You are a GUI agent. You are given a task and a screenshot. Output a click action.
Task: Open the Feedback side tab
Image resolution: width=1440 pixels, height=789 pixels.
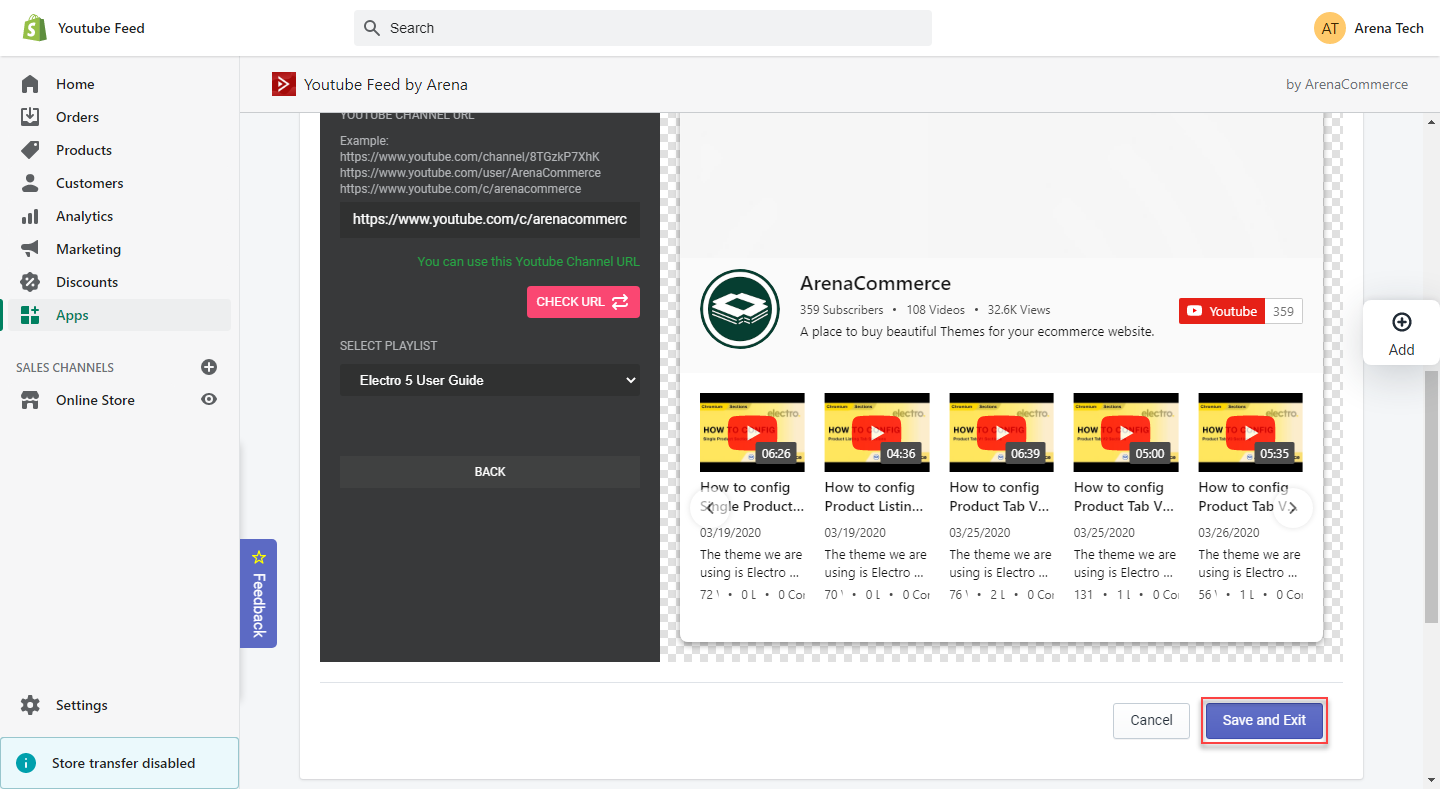(259, 594)
